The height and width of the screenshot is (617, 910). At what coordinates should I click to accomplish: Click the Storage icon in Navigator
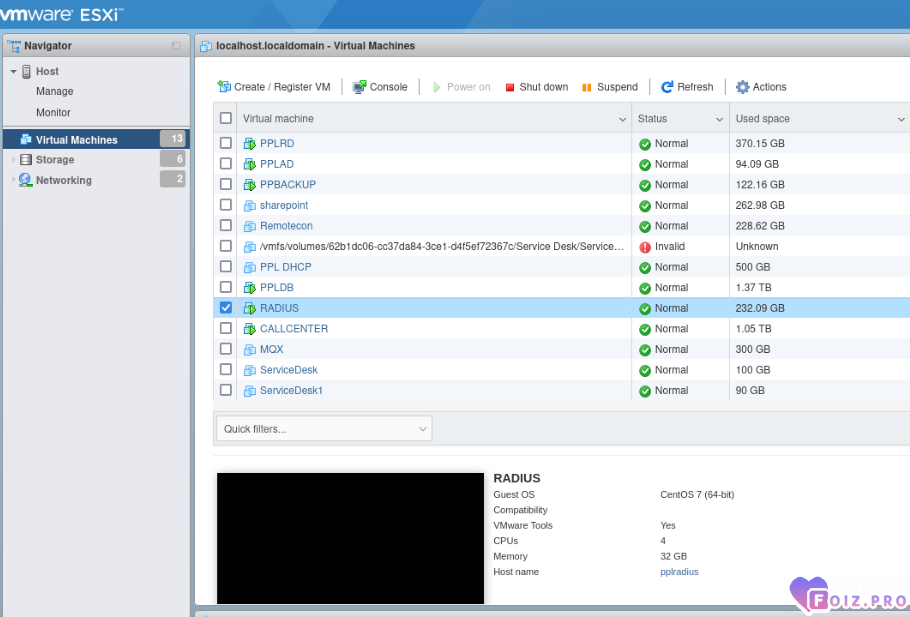click(x=26, y=160)
